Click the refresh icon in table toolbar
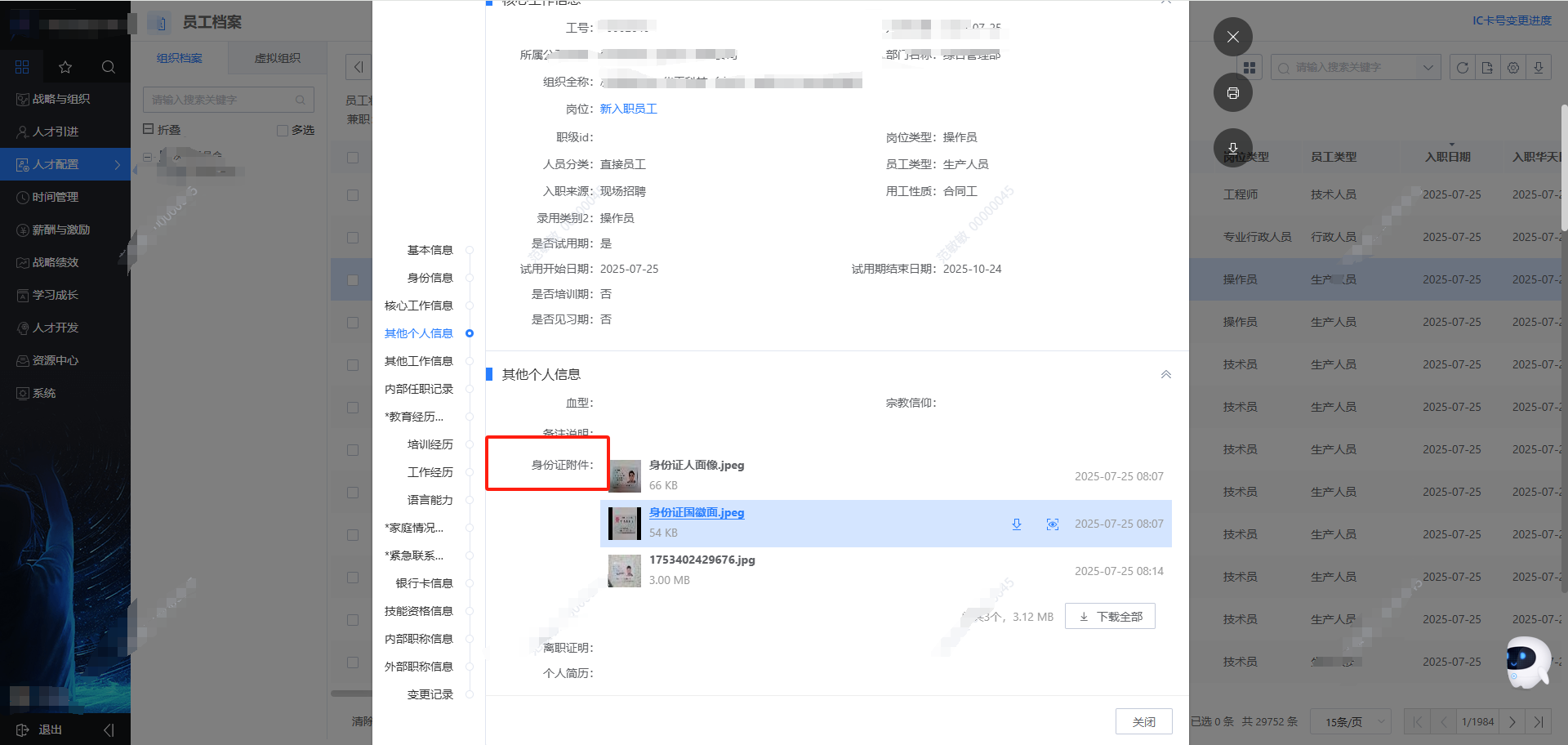This screenshot has width=1568, height=745. pos(1462,68)
